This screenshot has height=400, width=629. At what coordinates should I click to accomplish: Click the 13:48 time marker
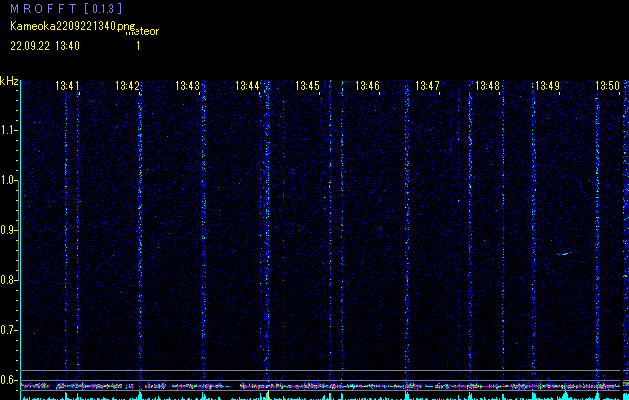(x=487, y=86)
